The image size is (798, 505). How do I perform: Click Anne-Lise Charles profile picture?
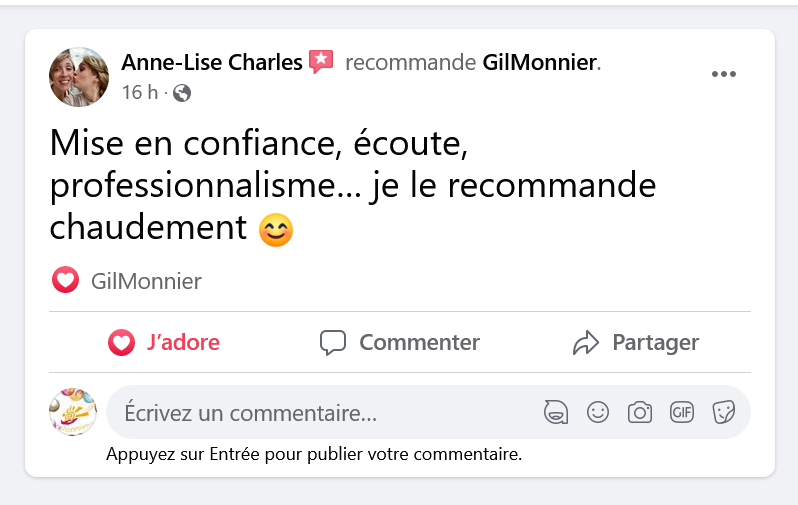tap(79, 76)
